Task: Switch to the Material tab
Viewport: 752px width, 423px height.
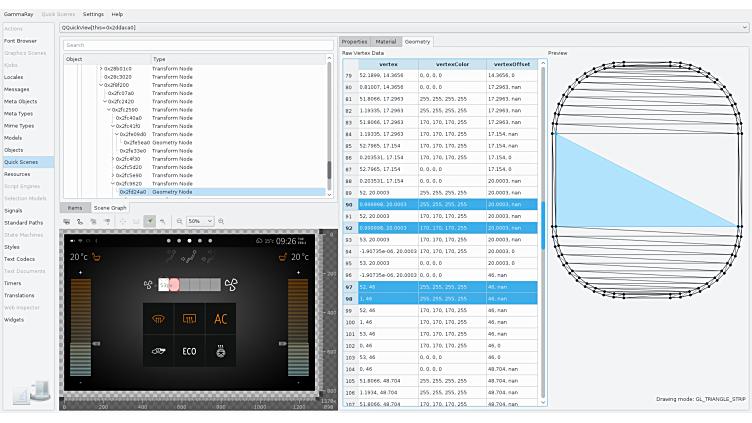Action: tap(386, 41)
